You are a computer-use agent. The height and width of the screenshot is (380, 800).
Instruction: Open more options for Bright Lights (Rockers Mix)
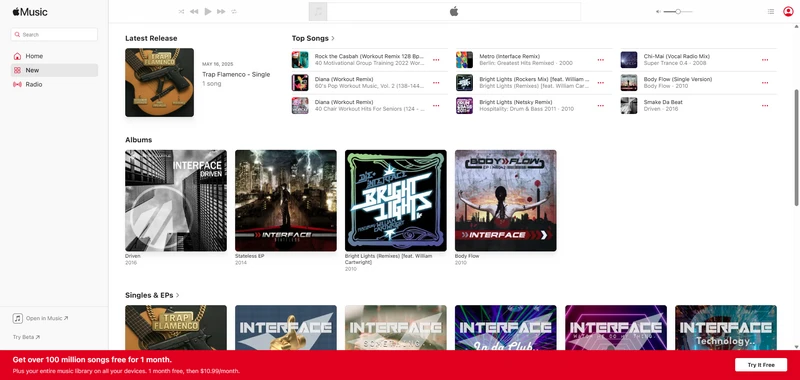[x=601, y=83]
